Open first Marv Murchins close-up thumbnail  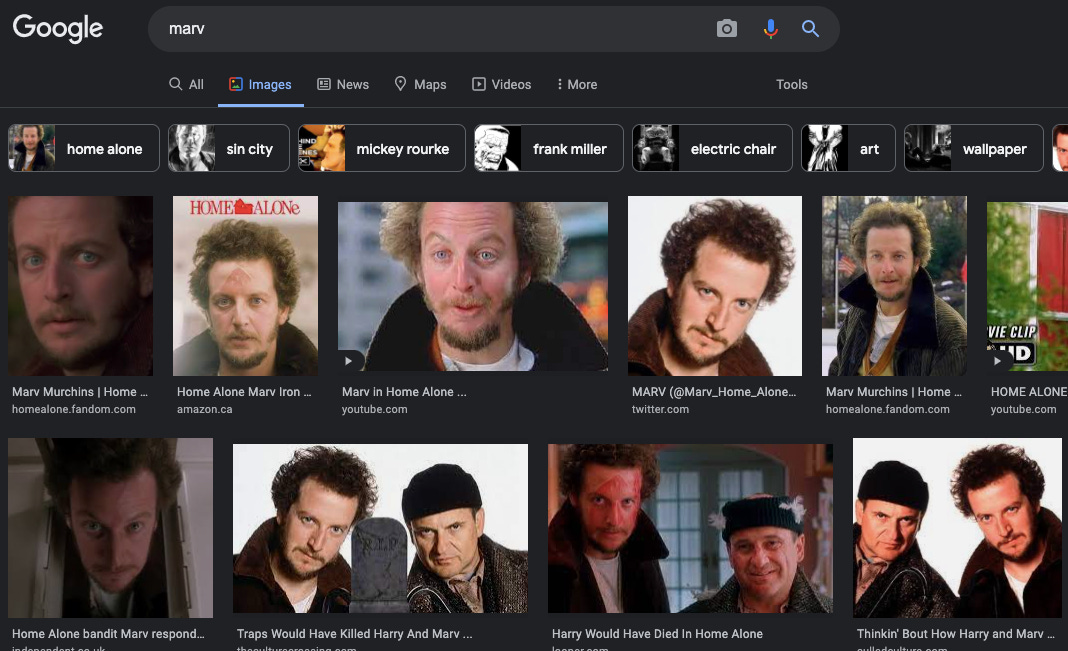(80, 286)
